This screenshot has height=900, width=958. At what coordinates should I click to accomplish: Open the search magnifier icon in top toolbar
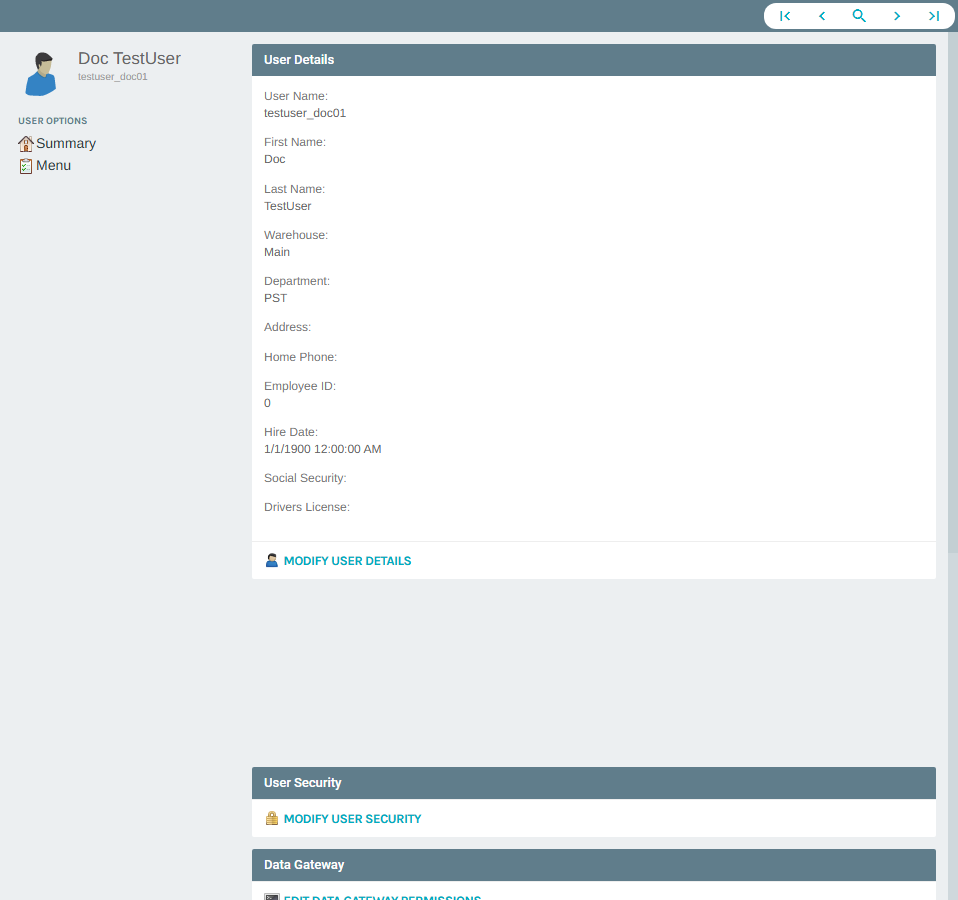pos(859,16)
